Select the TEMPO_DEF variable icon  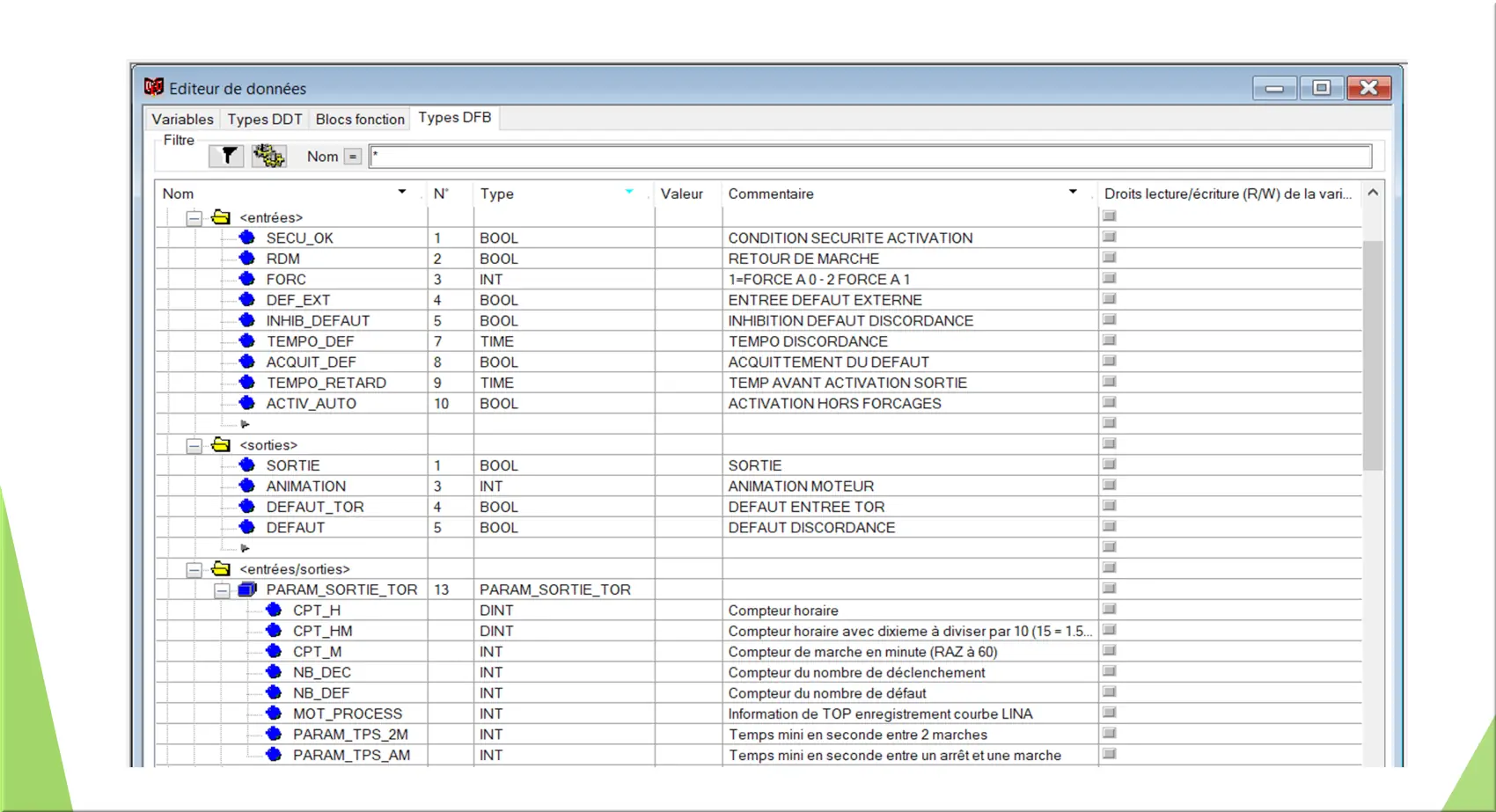tap(247, 340)
